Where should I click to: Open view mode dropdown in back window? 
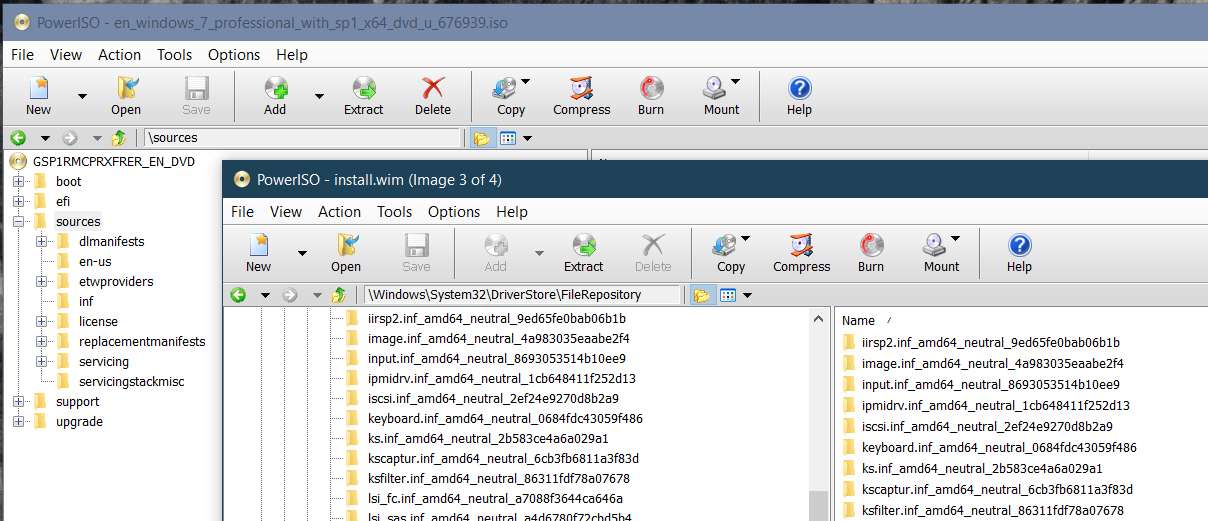pos(527,138)
